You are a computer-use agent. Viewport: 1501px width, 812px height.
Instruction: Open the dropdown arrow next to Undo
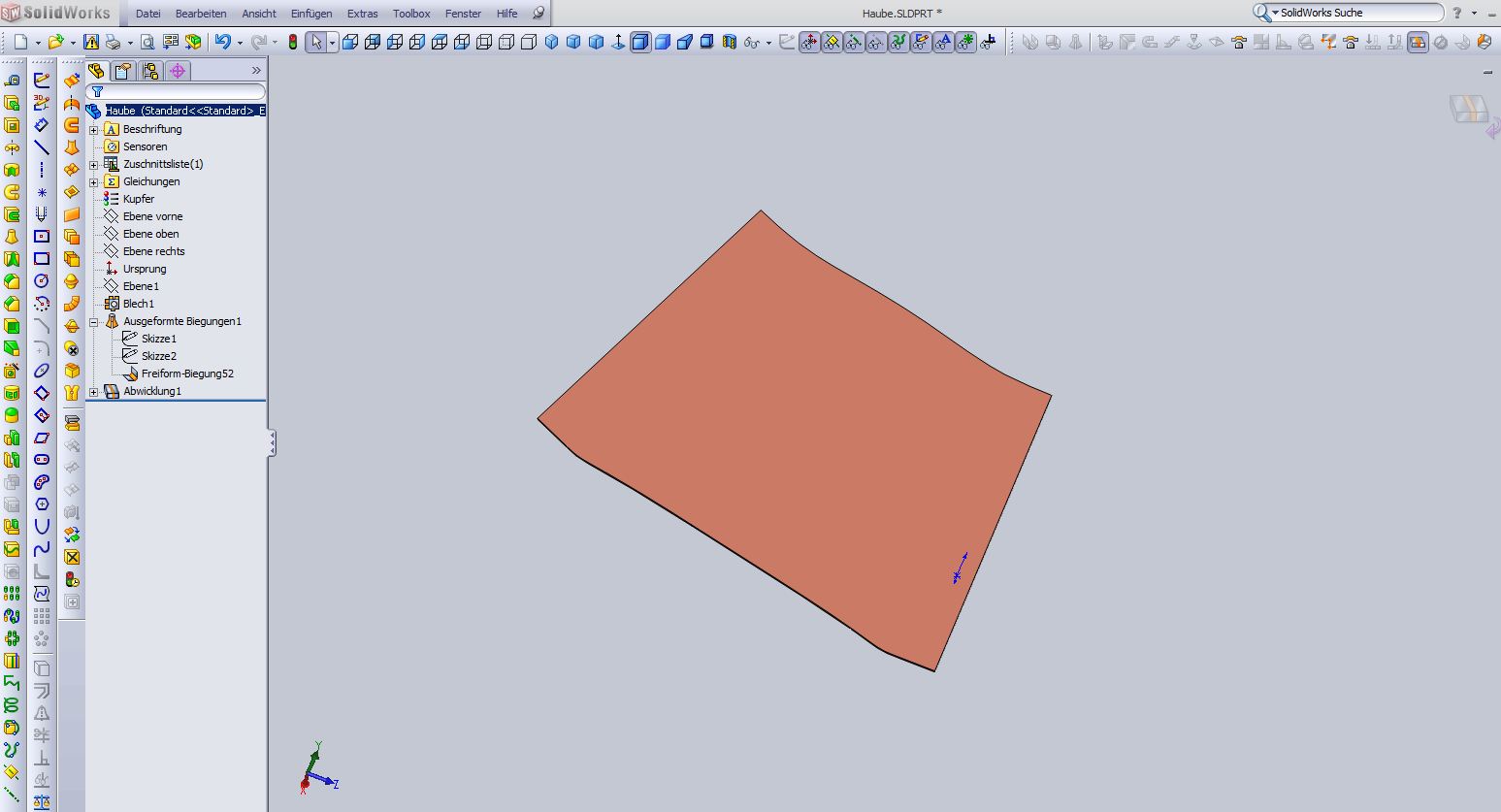[240, 43]
